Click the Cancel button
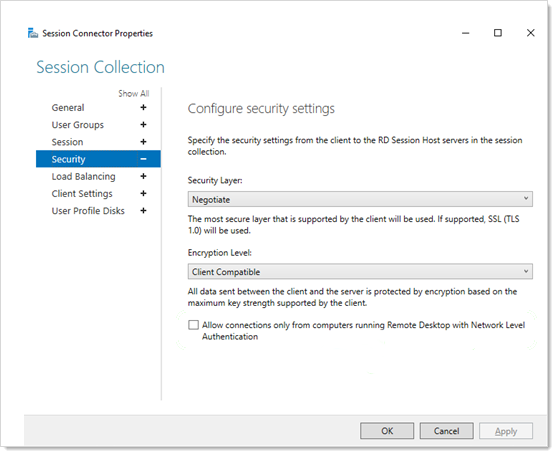This screenshot has width=556, height=455. tap(446, 431)
